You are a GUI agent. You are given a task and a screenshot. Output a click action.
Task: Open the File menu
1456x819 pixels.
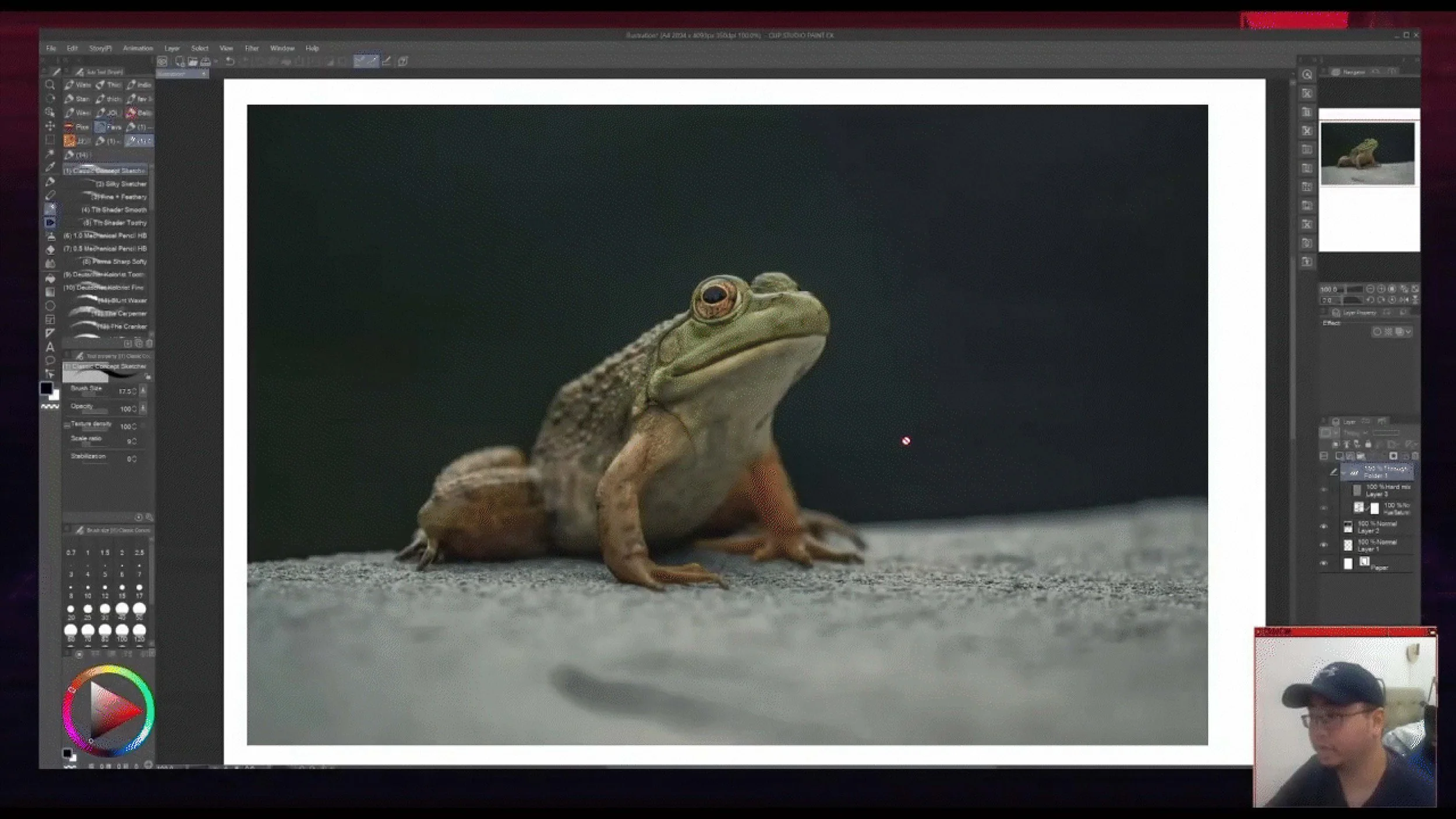click(51, 48)
